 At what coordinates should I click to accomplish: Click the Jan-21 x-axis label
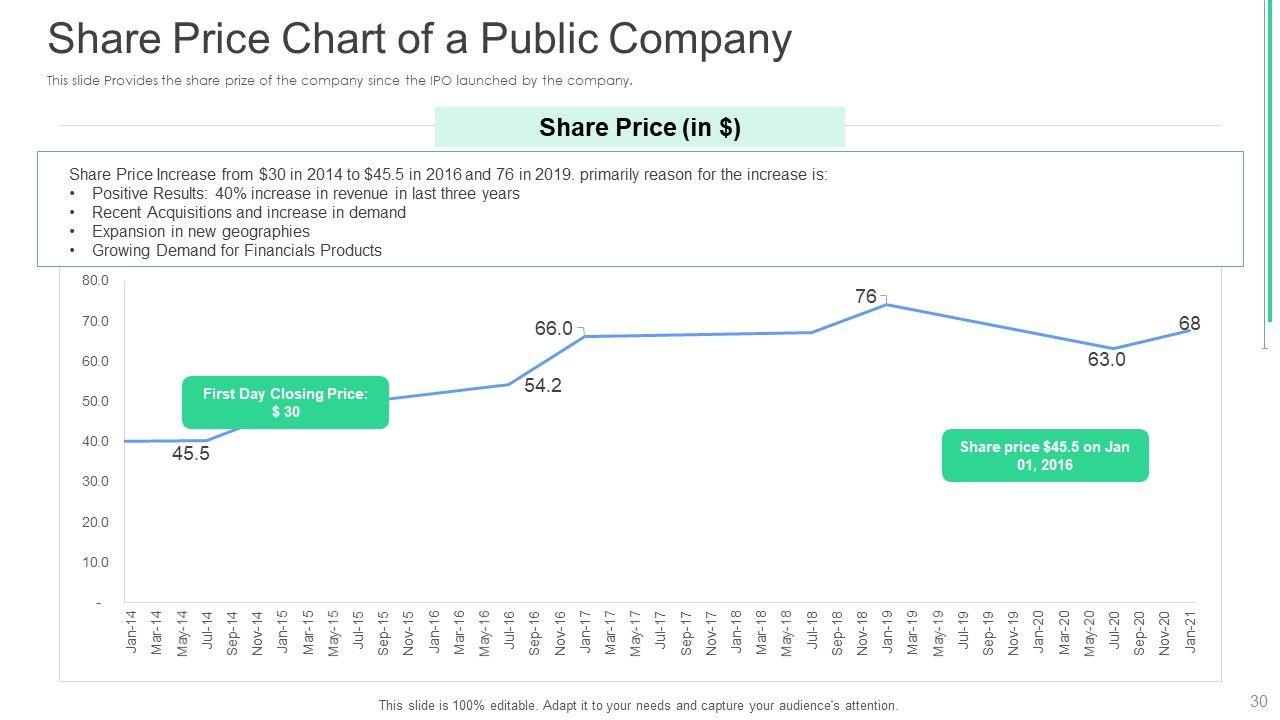click(x=1190, y=632)
